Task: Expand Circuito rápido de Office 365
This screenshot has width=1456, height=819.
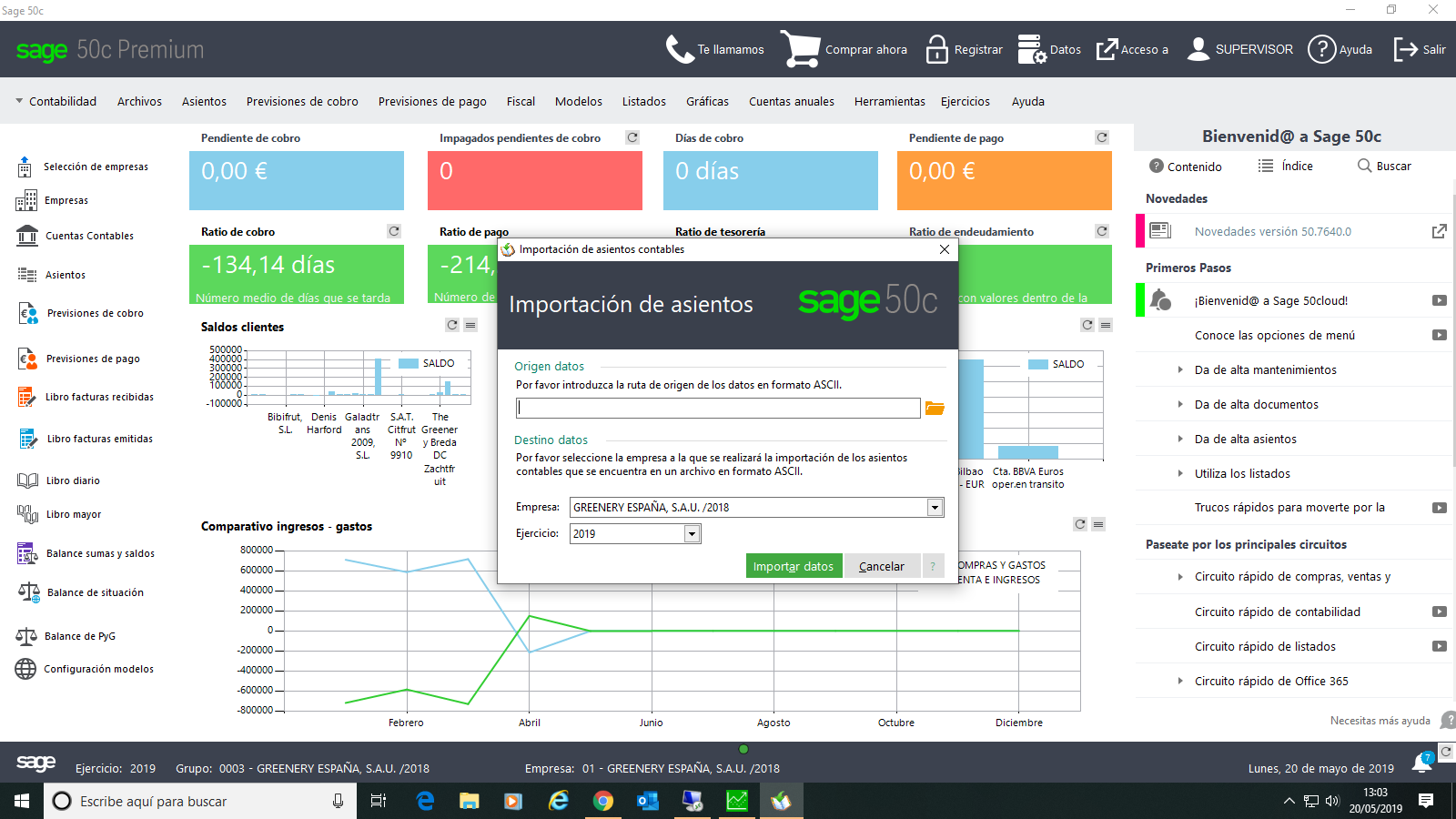Action: coord(1180,681)
